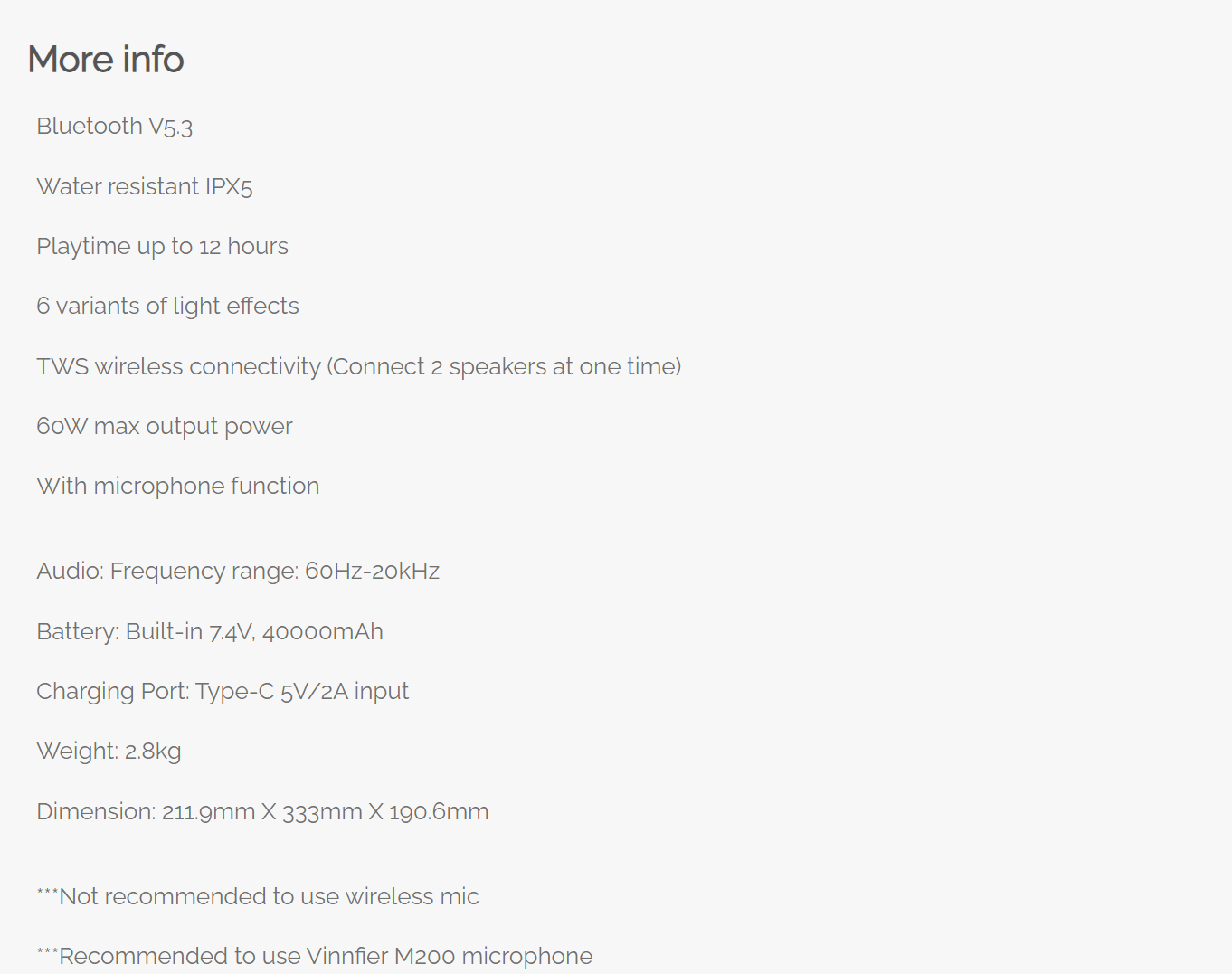Click the 60Hz-20kHz frequency value
This screenshot has width=1232, height=974.
[373, 572]
